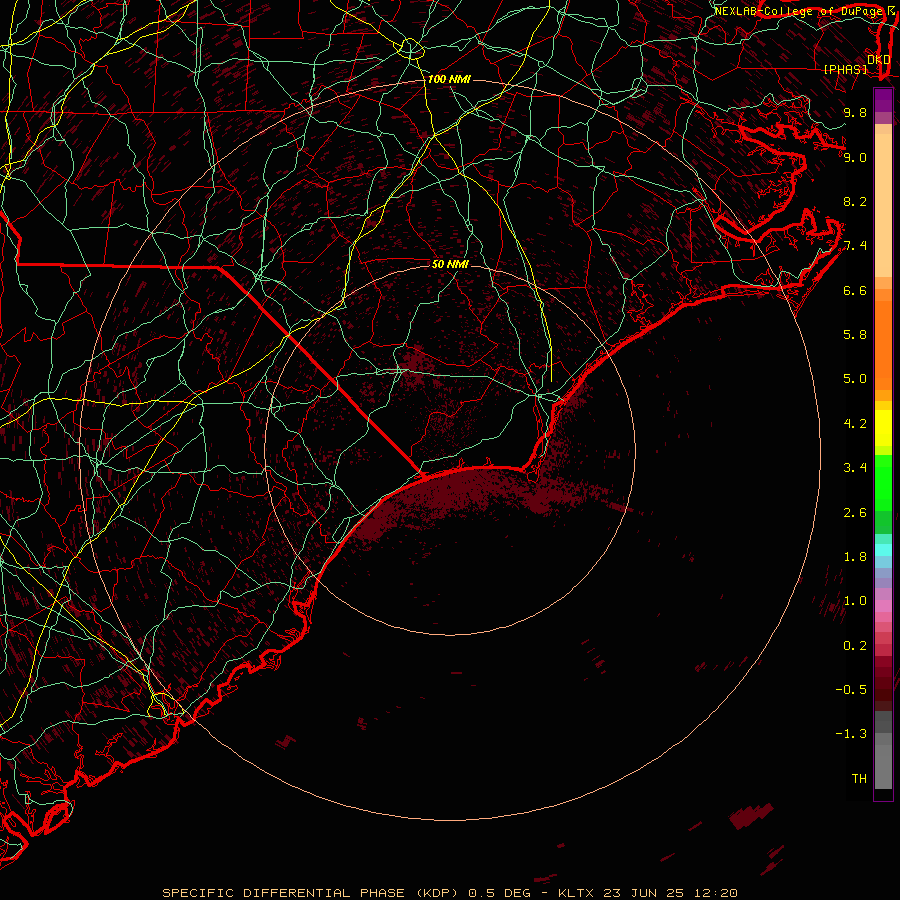Click the 4.2 value on the color scale
Viewport: 900px width, 900px height.
pos(855,424)
